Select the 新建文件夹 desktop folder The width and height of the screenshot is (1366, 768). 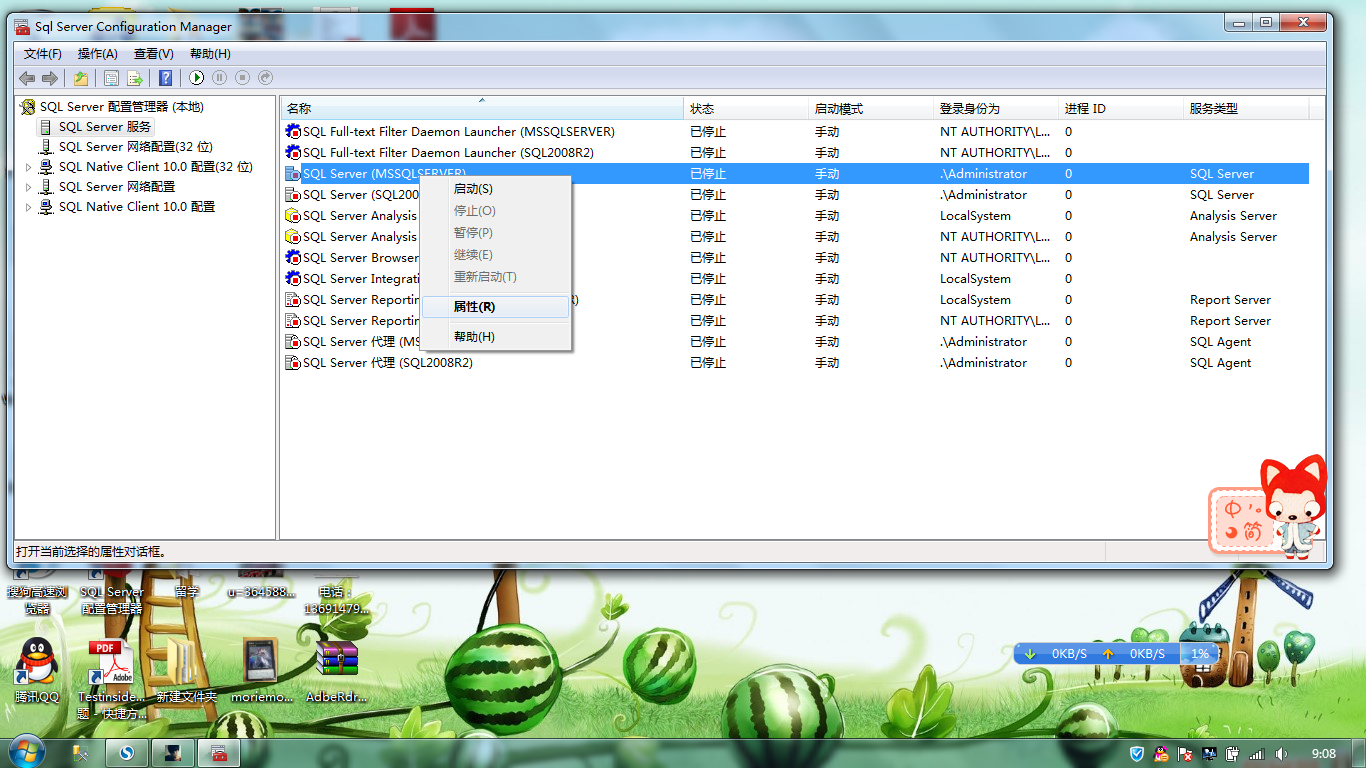pyautogui.click(x=185, y=671)
